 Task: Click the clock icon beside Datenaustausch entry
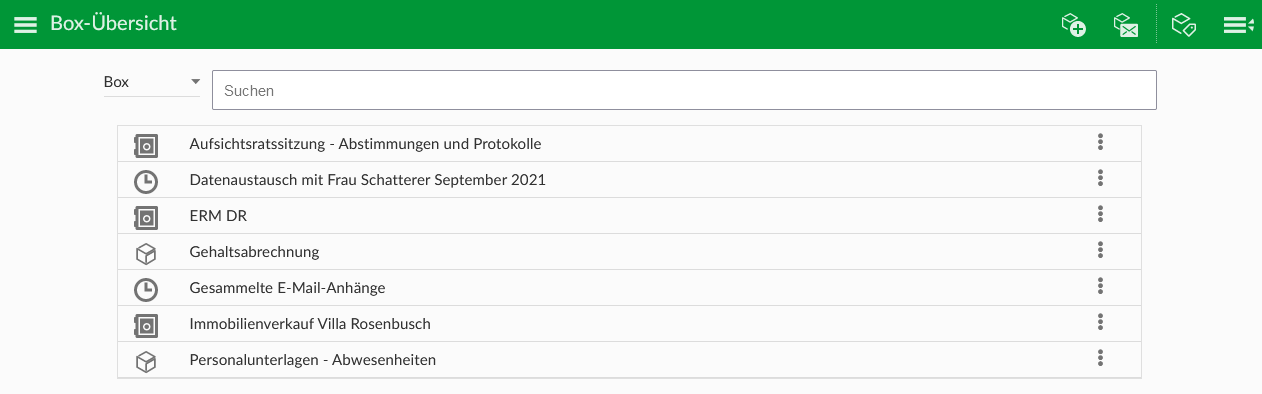(x=146, y=181)
